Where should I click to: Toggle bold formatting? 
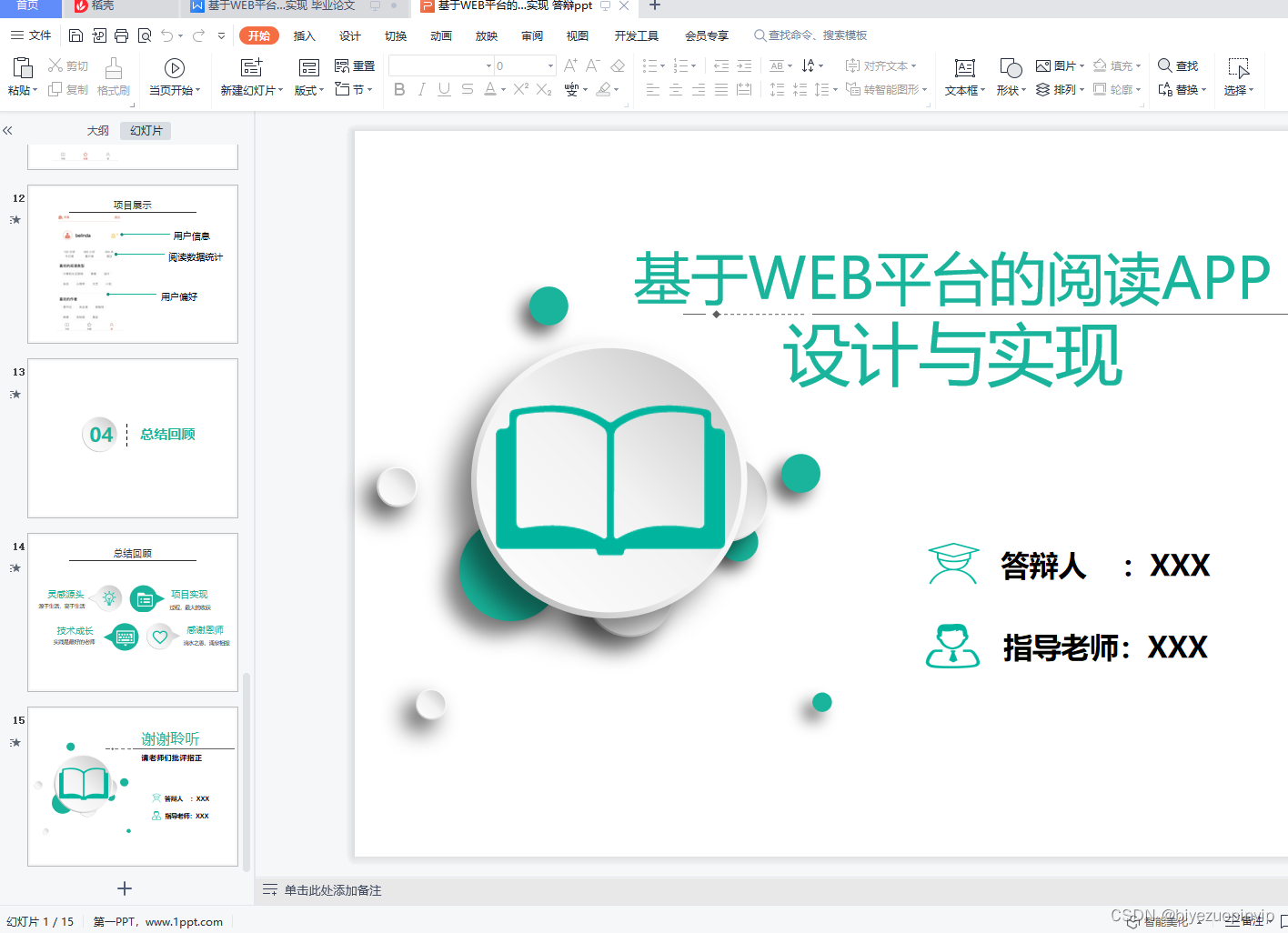coord(399,89)
